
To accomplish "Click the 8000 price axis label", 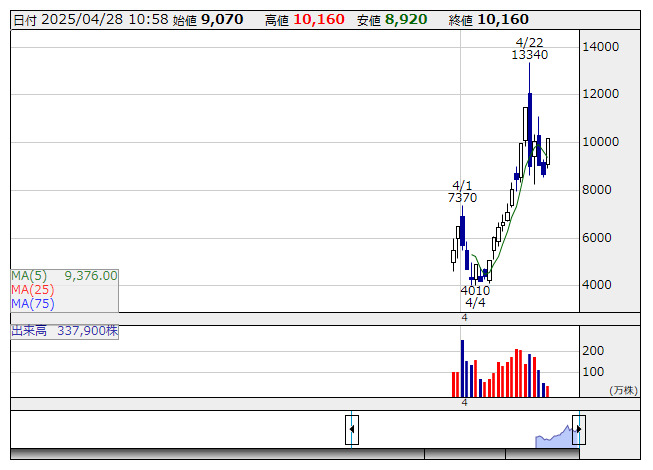I will (596, 190).
